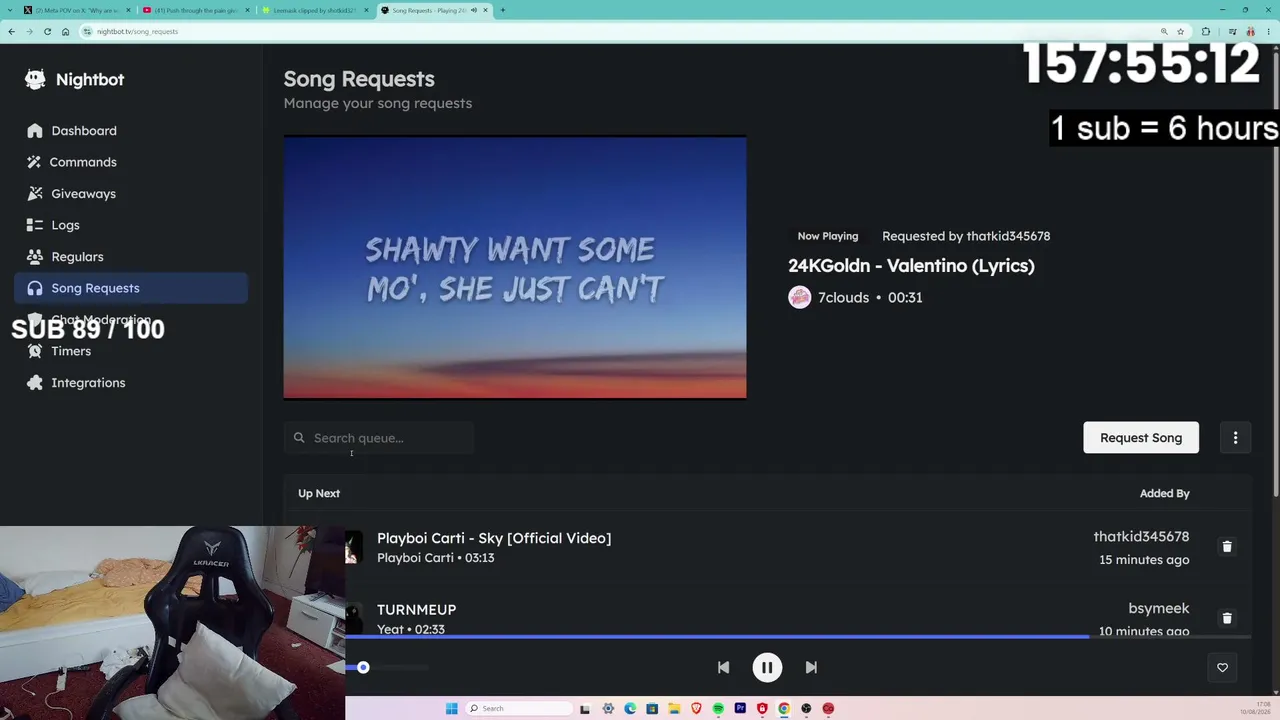Image resolution: width=1280 pixels, height=720 pixels.
Task: Click the Regulars people icon
Action: 35,257
